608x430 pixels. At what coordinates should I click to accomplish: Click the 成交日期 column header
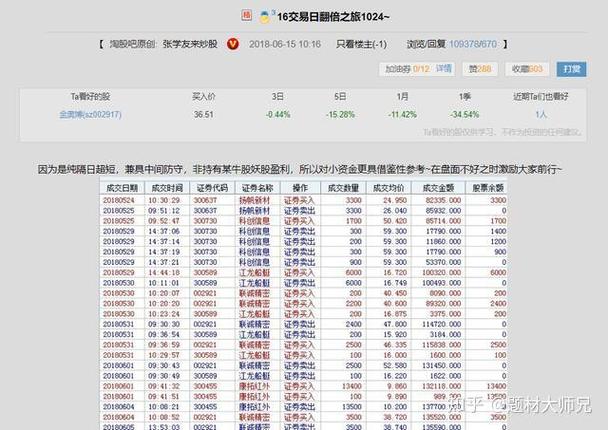tap(119, 188)
